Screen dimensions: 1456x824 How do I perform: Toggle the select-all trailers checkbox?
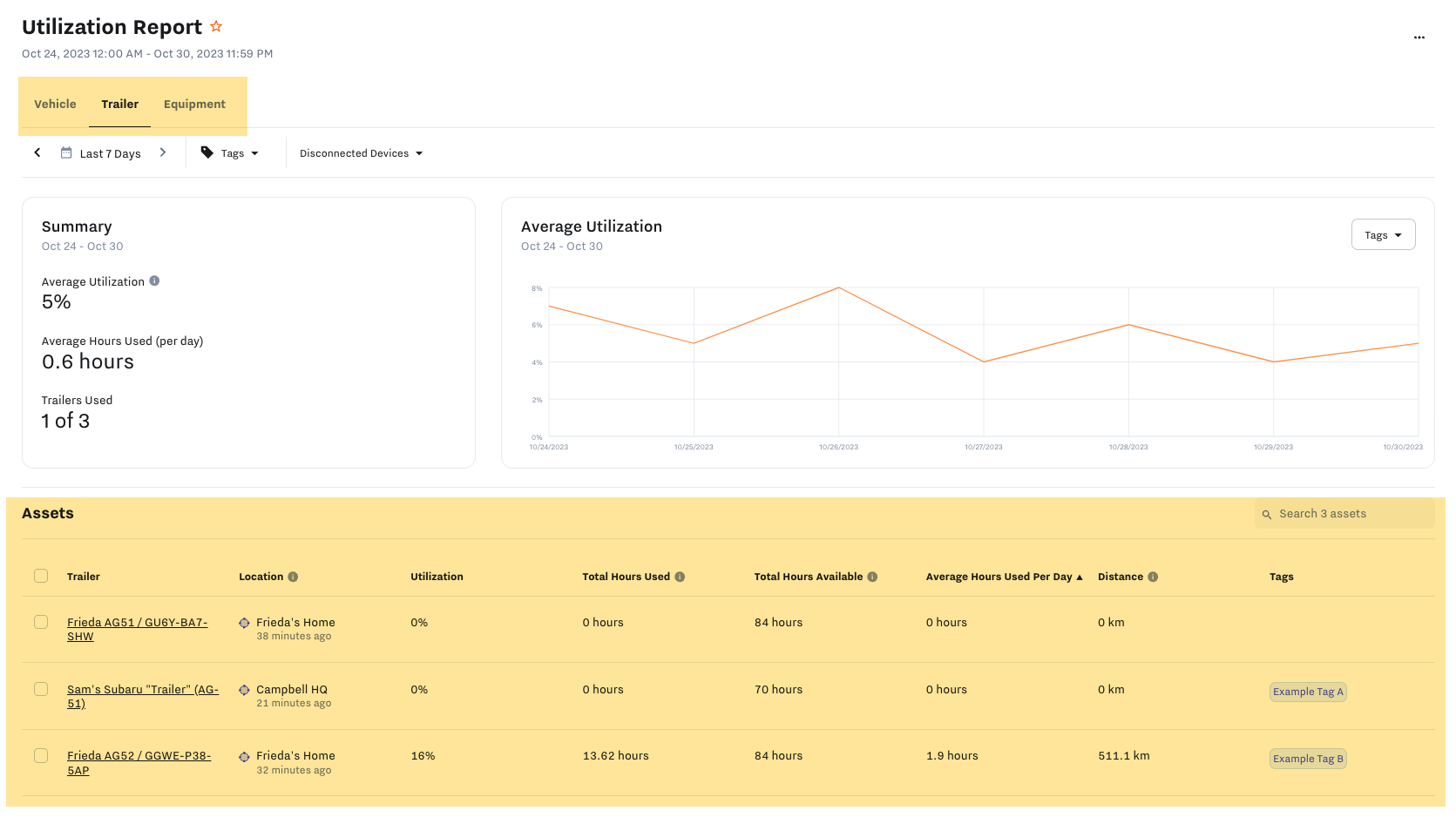click(x=41, y=576)
